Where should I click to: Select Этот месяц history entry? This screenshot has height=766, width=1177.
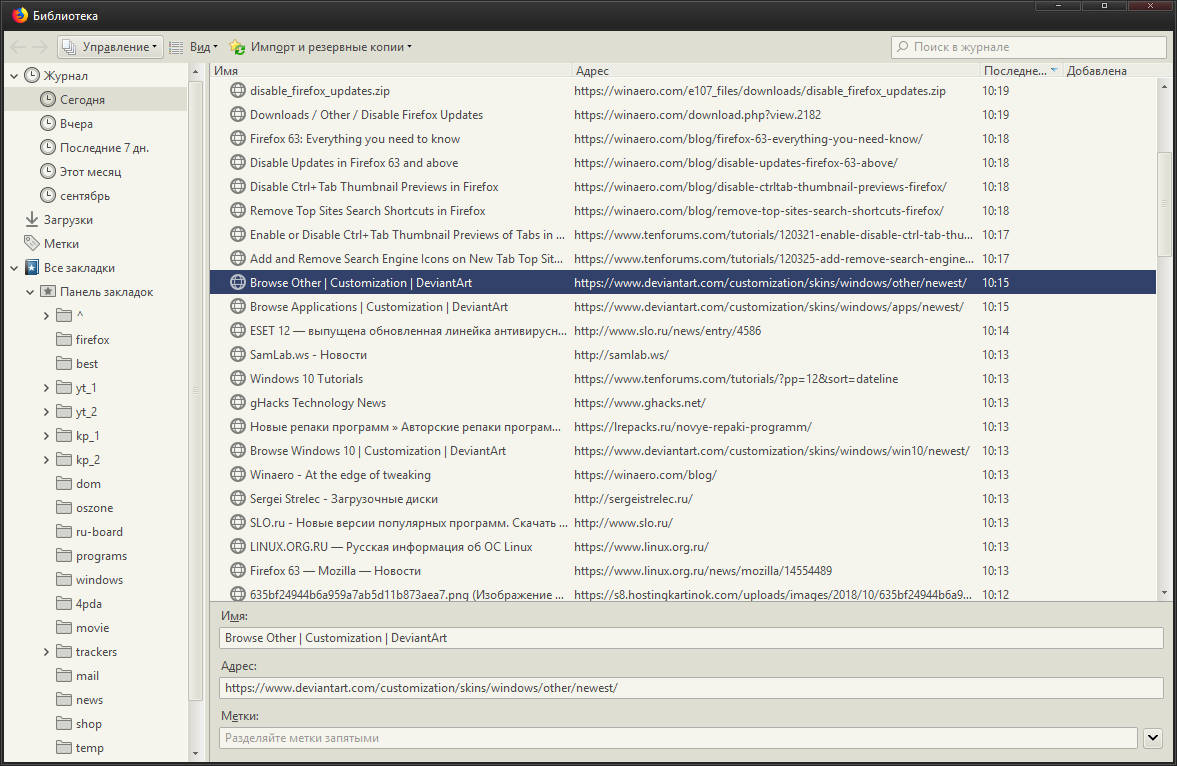point(90,172)
